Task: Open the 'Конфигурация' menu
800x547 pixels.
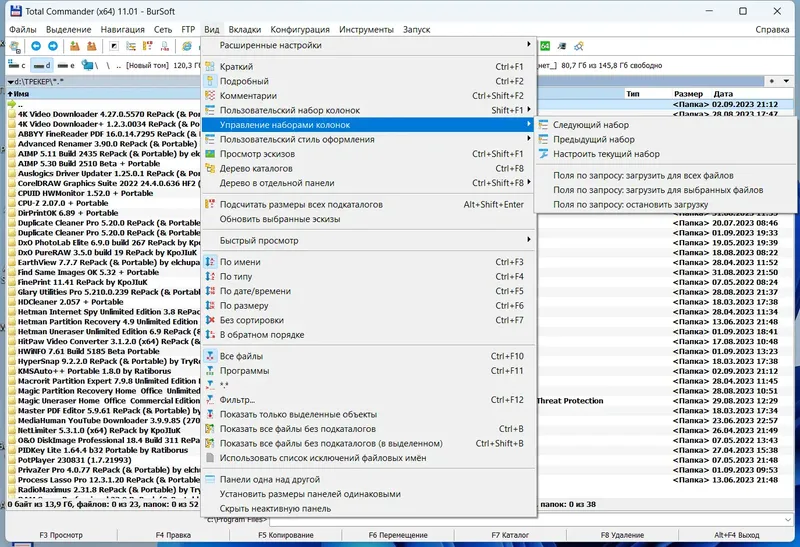Action: tap(300, 30)
